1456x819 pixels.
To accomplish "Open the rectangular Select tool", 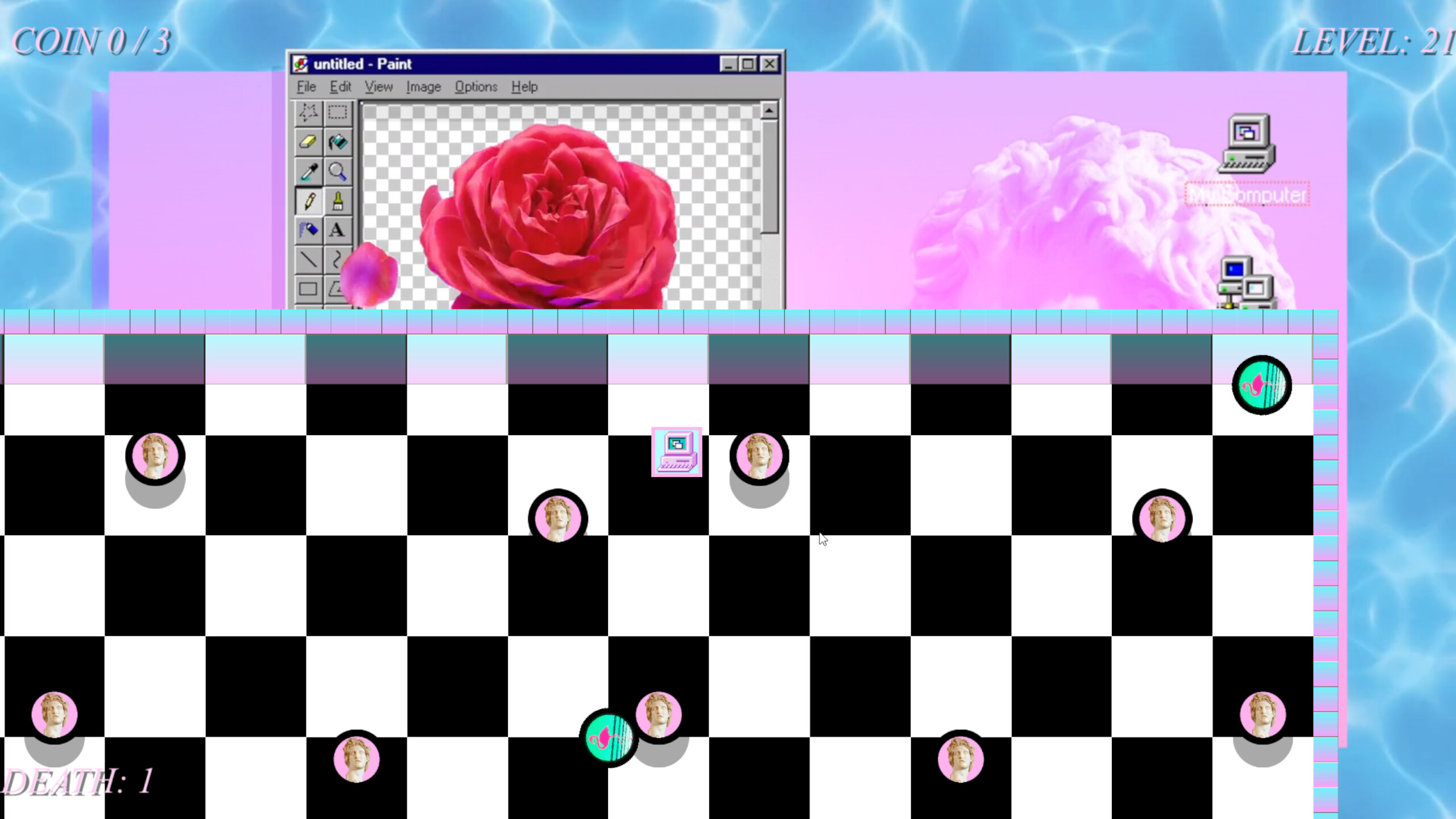I will 338,113.
